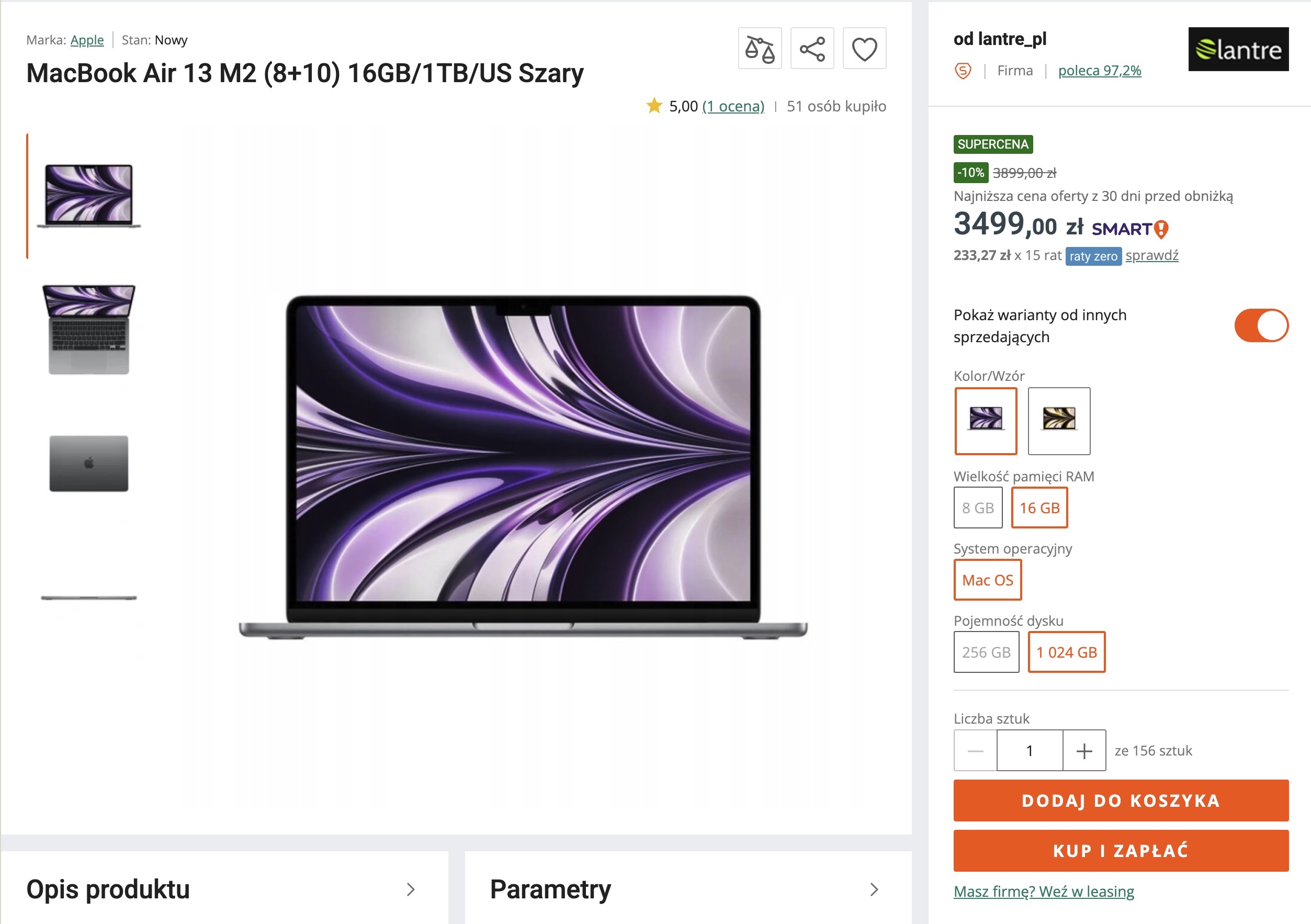The image size is (1311, 924).
Task: Toggle variants from other sellers switch
Action: point(1261,325)
